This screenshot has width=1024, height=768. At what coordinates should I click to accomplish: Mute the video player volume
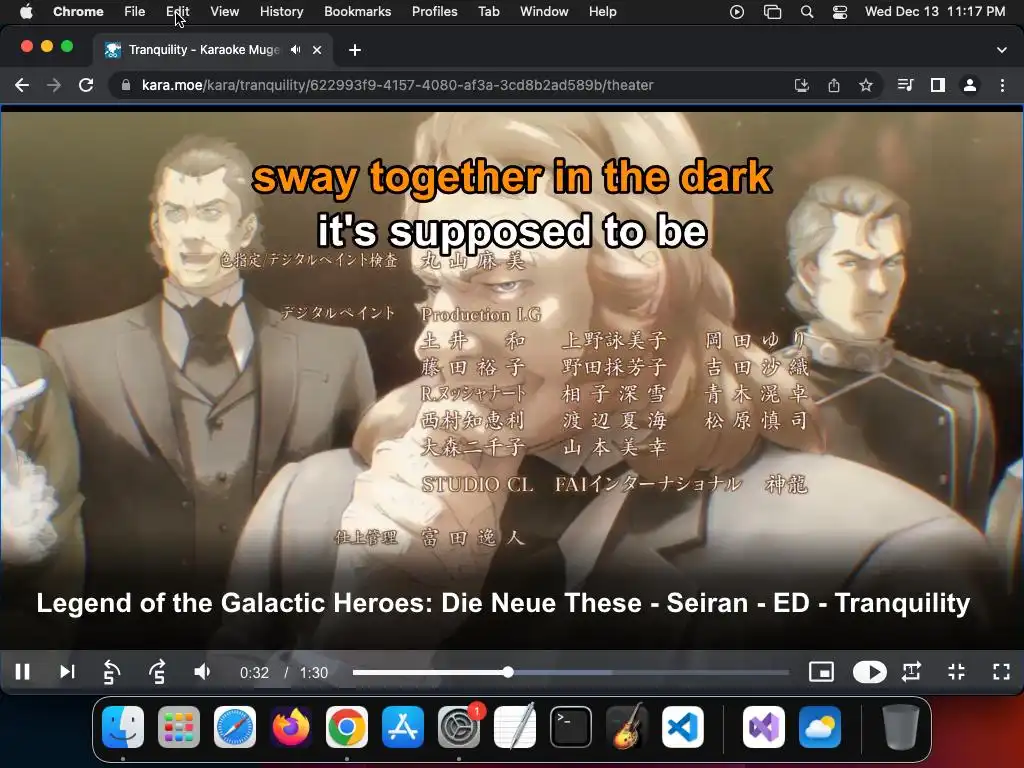click(x=202, y=672)
